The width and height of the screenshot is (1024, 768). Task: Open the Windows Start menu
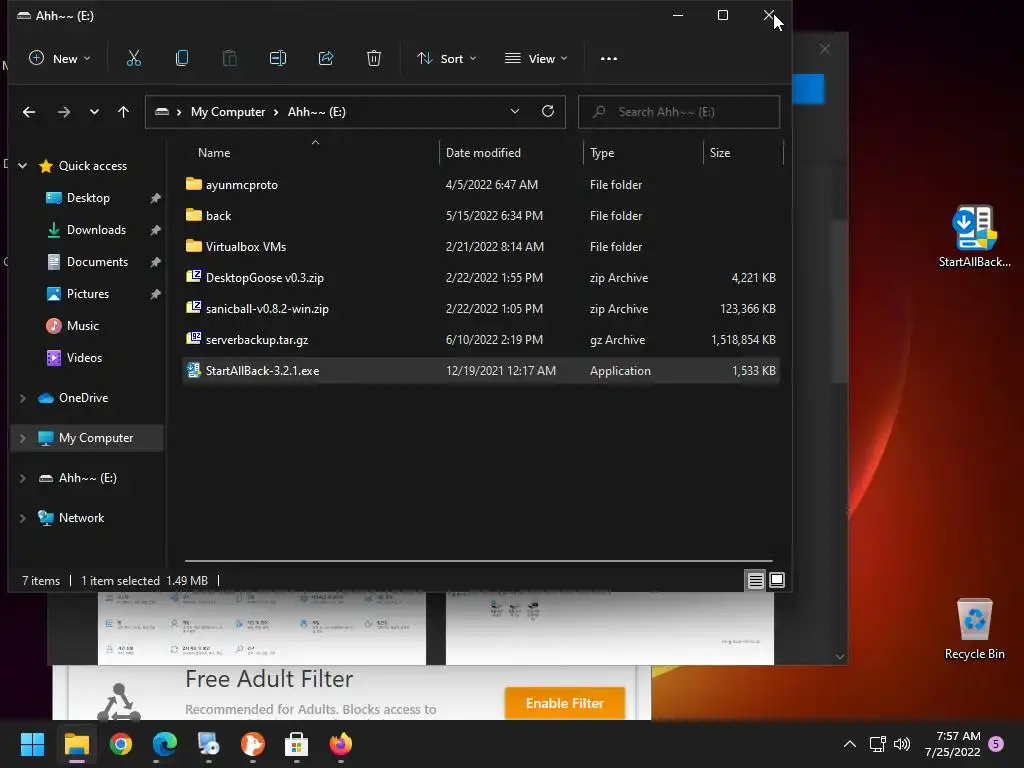click(32, 744)
